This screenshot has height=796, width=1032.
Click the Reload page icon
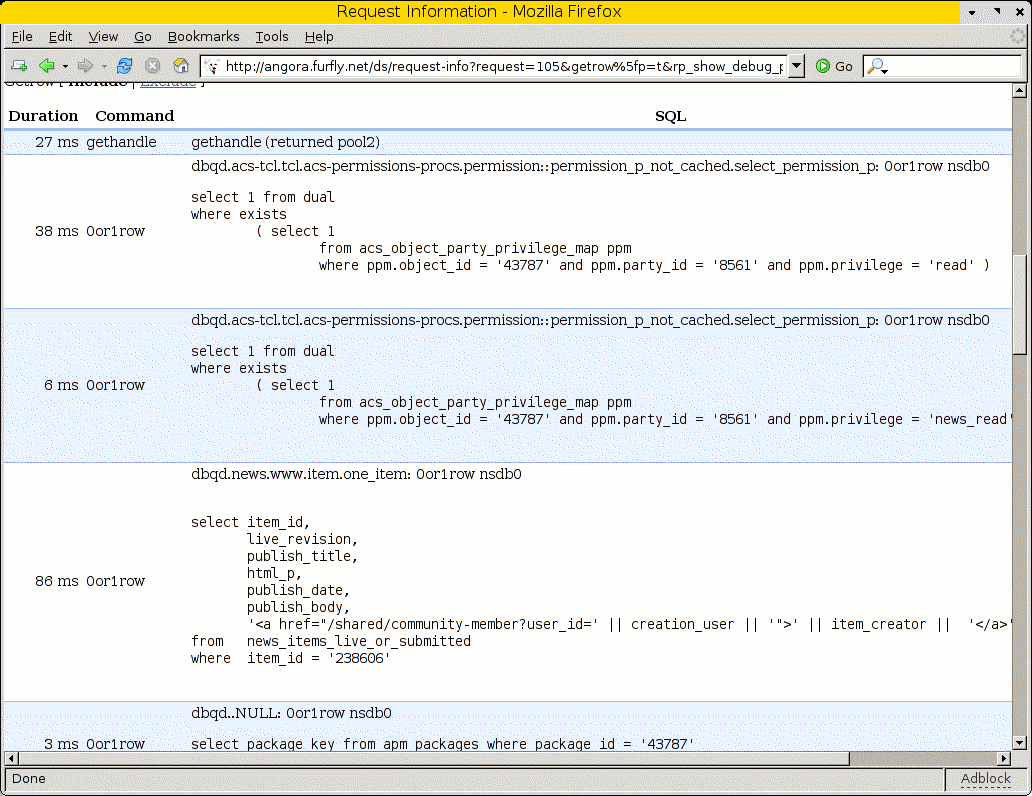(124, 65)
